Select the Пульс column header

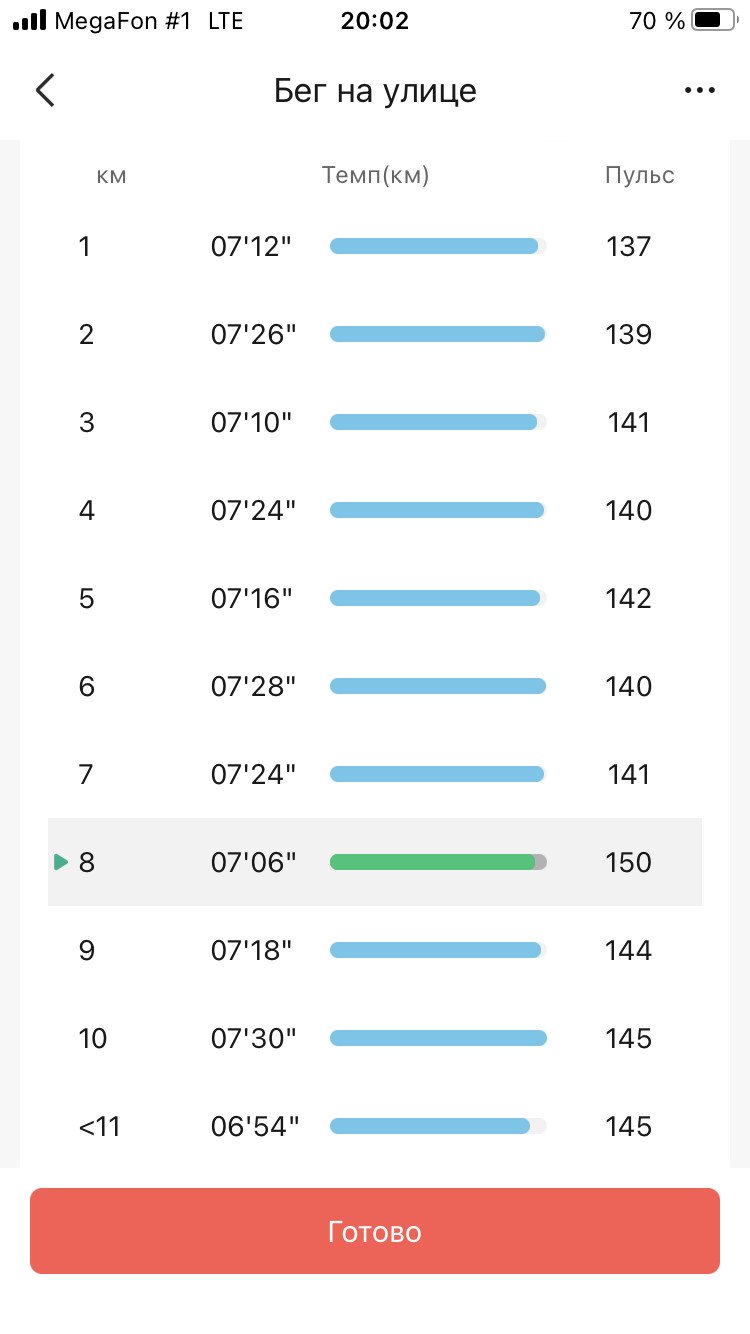point(640,176)
